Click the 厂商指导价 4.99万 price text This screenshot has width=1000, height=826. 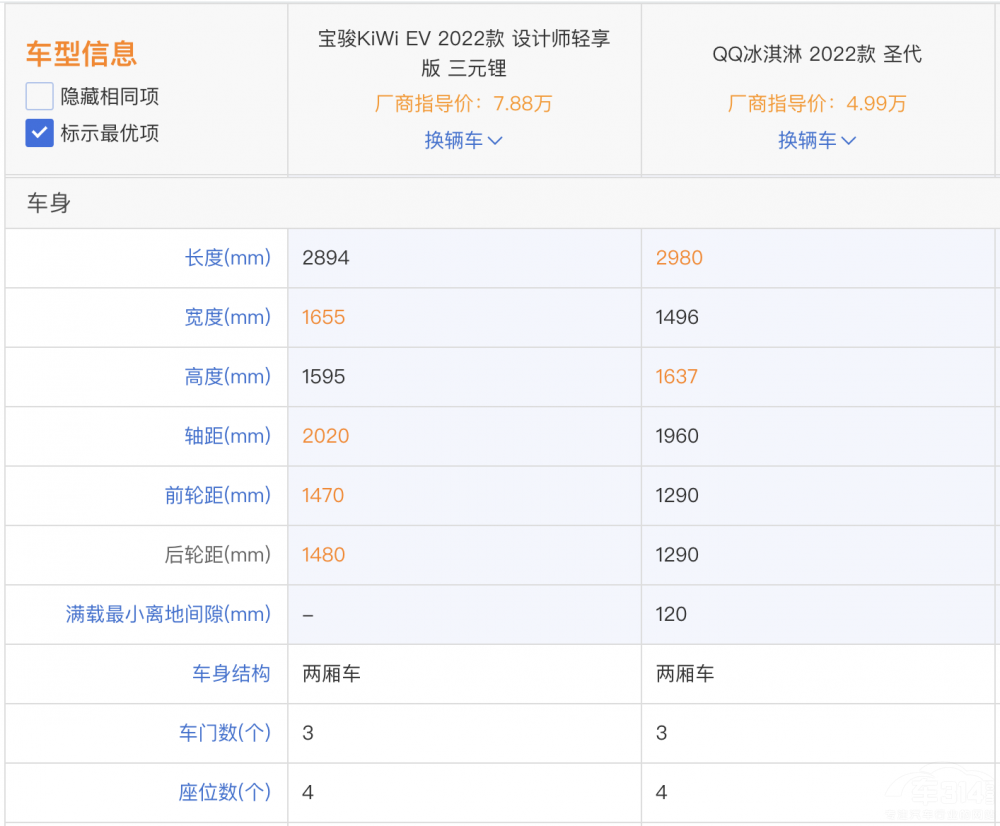[817, 104]
